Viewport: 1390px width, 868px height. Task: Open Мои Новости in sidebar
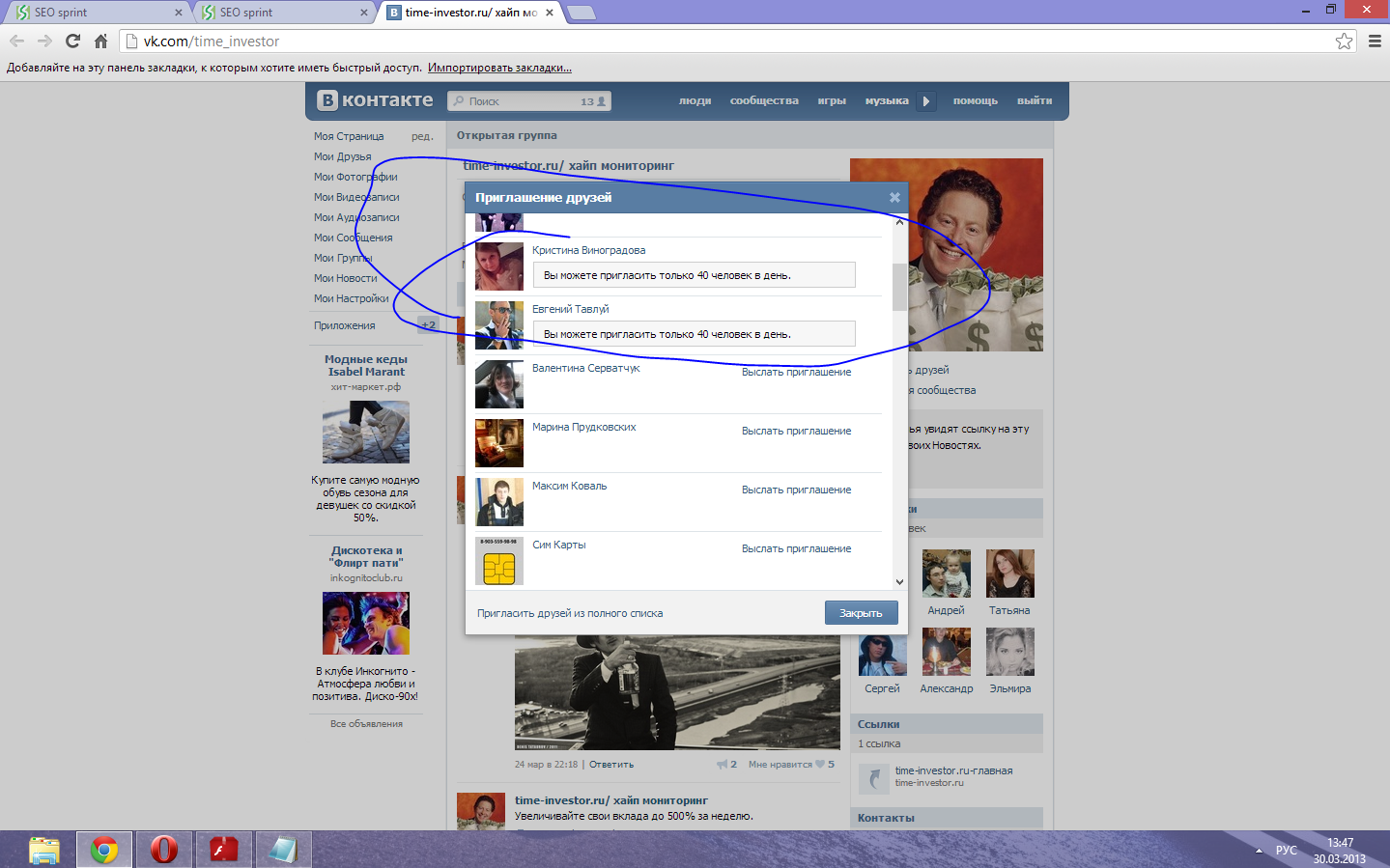pyautogui.click(x=346, y=279)
